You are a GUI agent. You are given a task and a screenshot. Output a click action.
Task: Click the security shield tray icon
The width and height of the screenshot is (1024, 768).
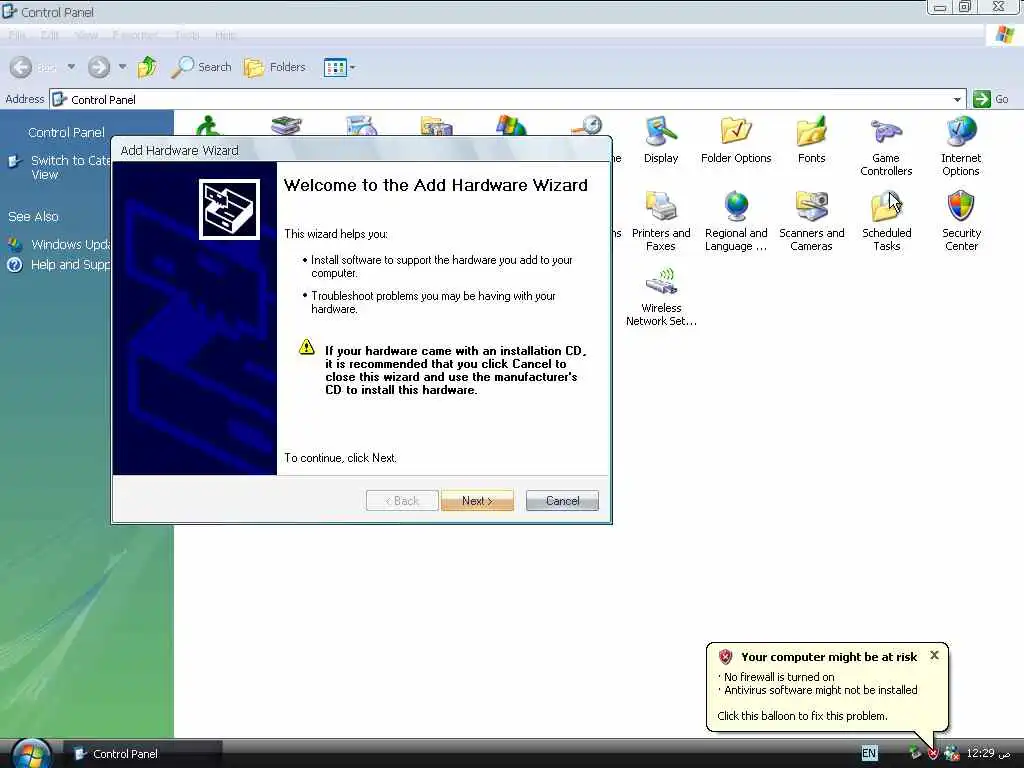933,754
